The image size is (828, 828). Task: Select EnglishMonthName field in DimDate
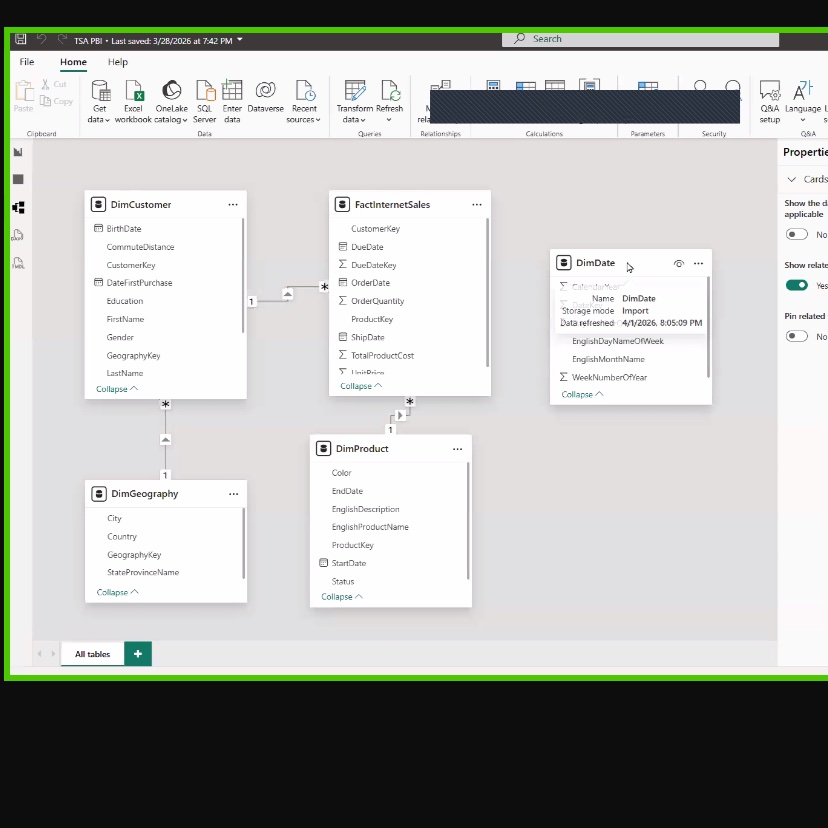(x=608, y=359)
